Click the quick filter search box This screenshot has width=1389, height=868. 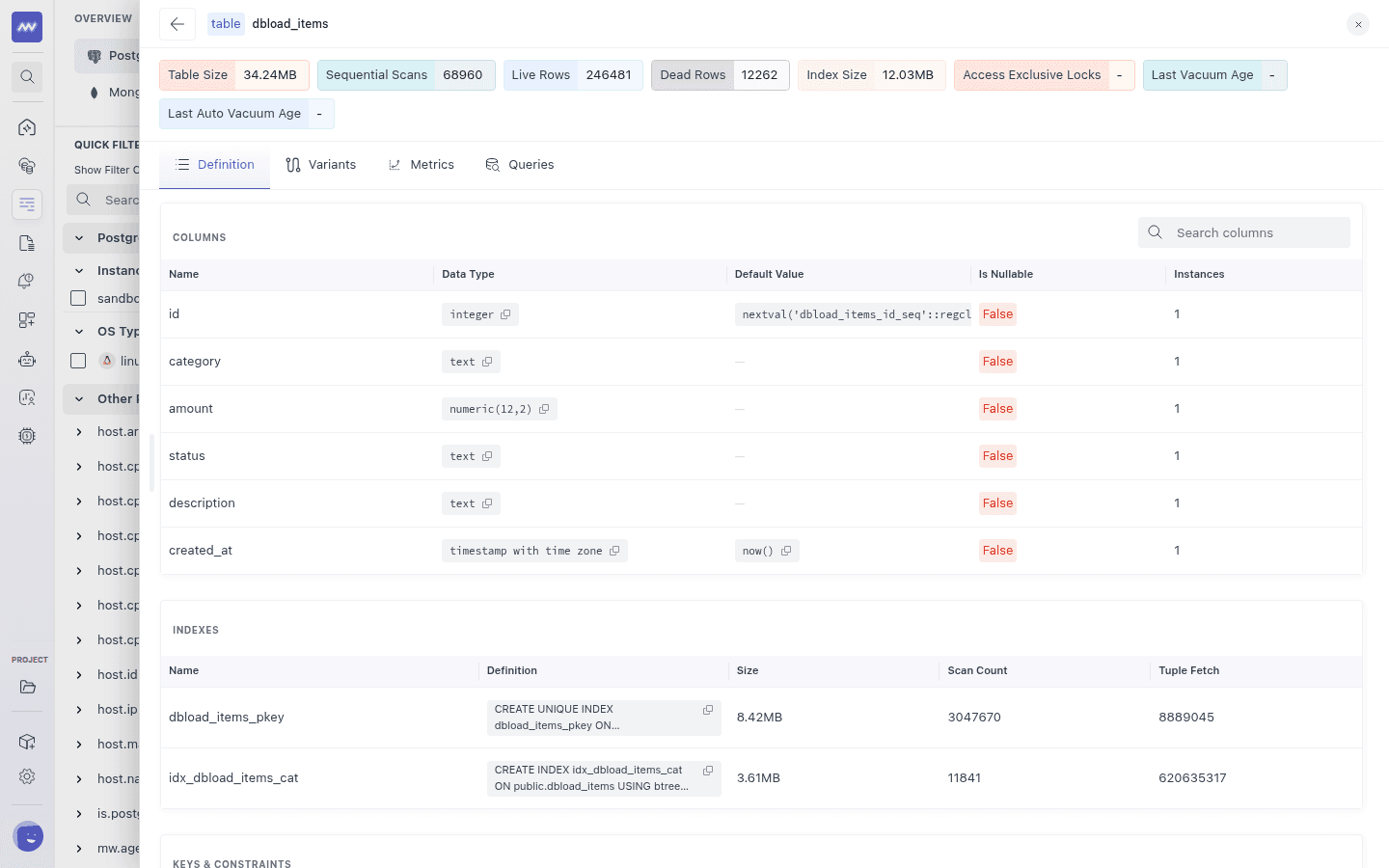[103, 200]
